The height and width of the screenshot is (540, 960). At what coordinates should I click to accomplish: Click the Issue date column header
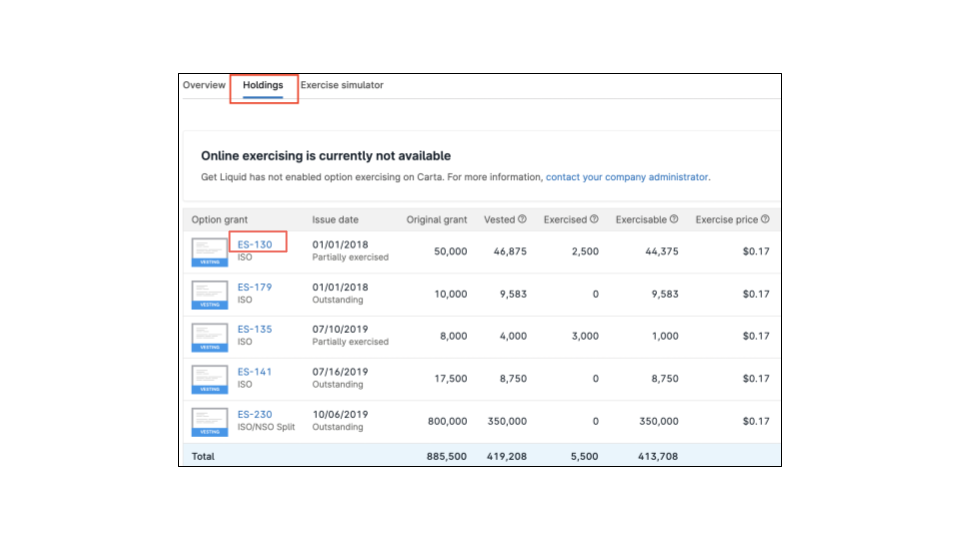pyautogui.click(x=335, y=220)
